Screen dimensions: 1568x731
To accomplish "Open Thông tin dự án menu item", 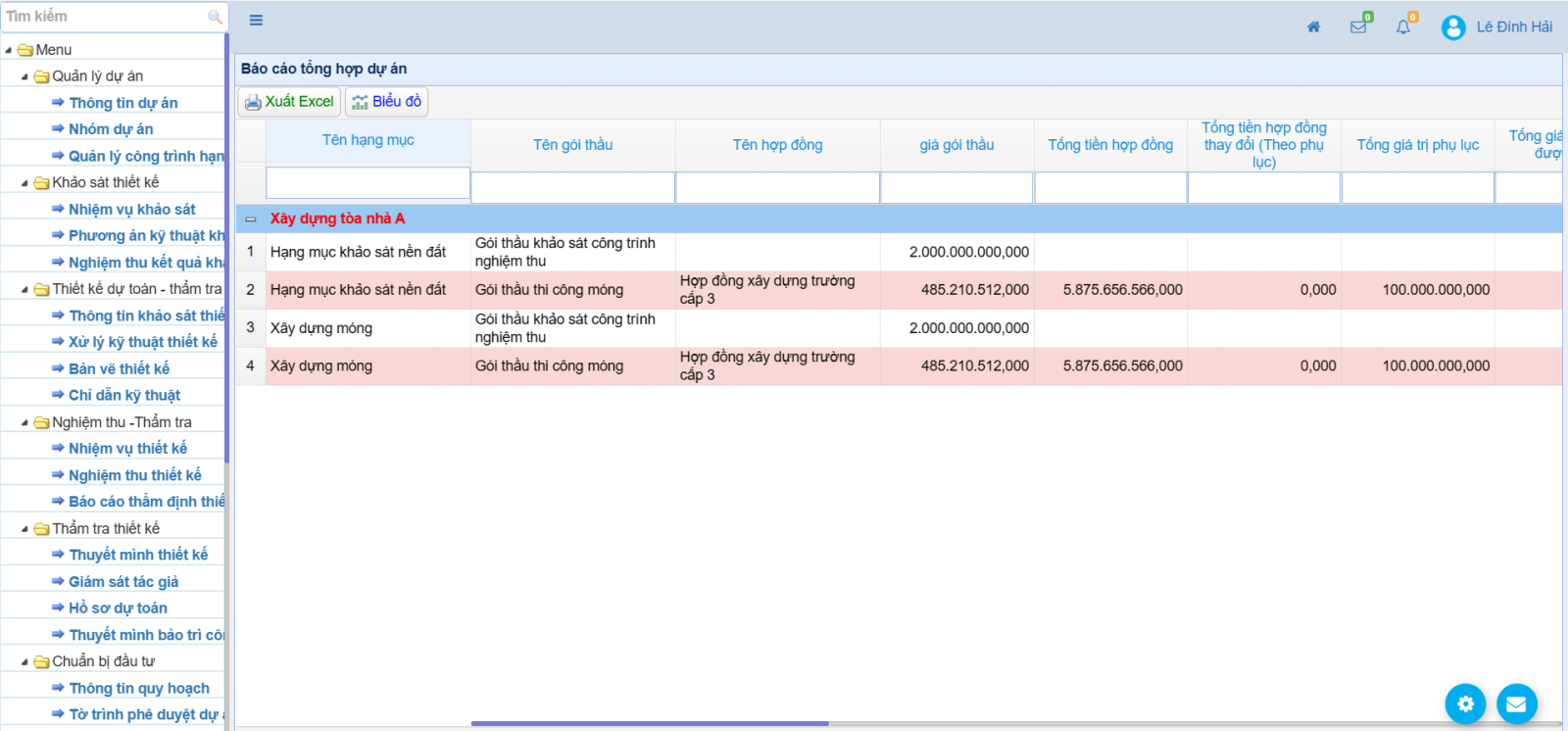I will coord(122,103).
